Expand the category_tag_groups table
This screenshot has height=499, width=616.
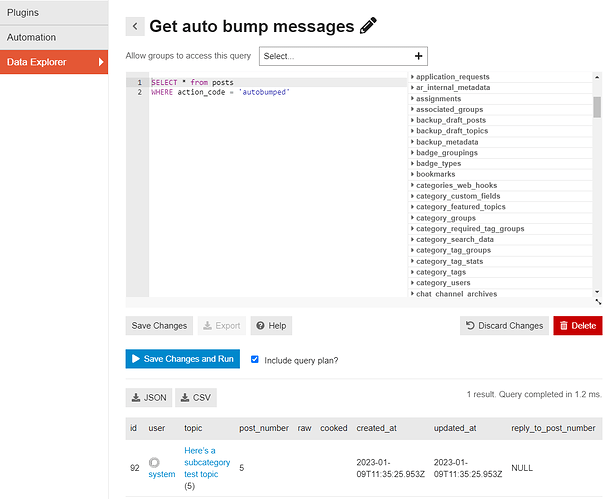500,250
